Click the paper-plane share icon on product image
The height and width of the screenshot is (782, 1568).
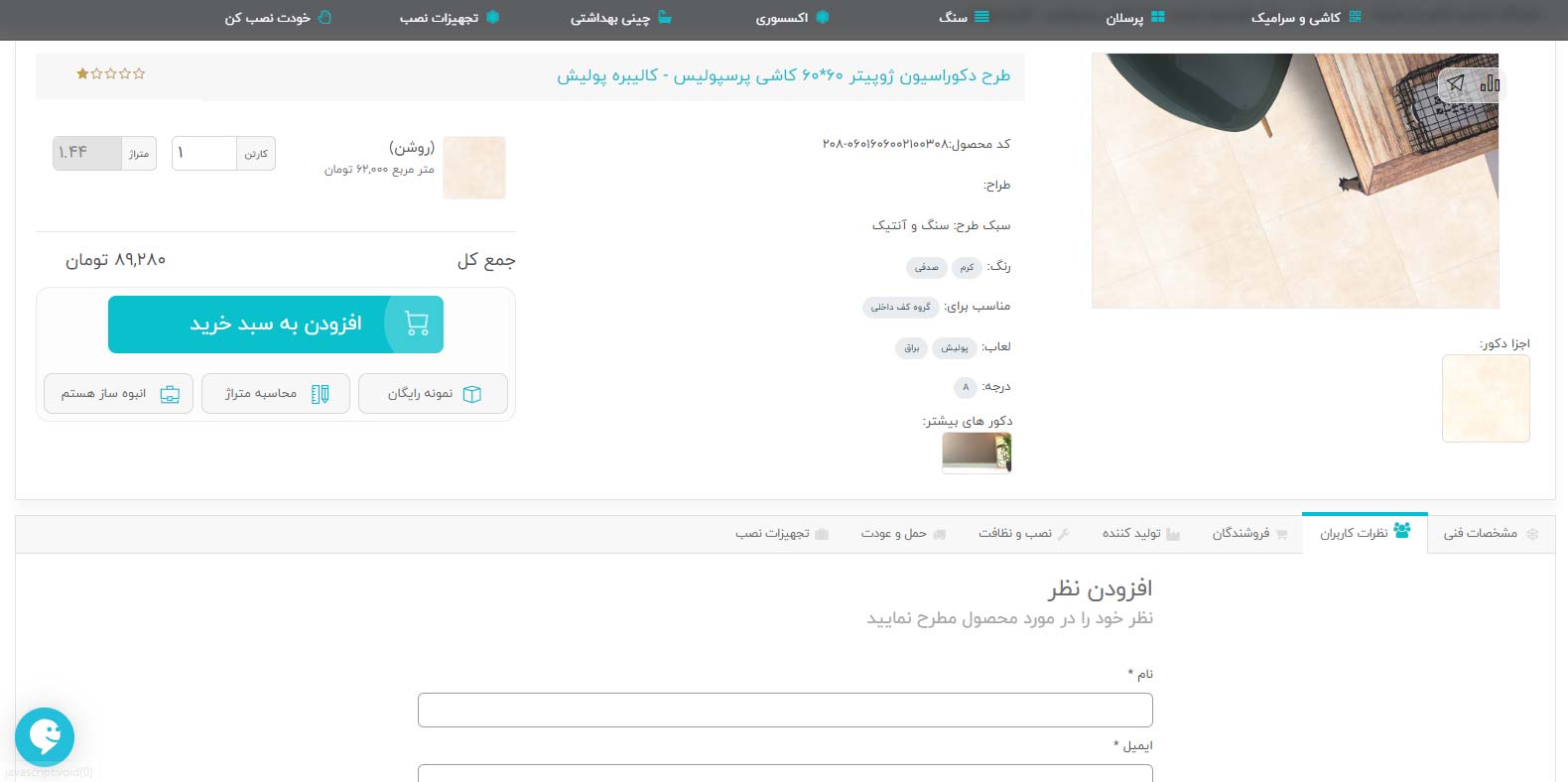point(1455,84)
